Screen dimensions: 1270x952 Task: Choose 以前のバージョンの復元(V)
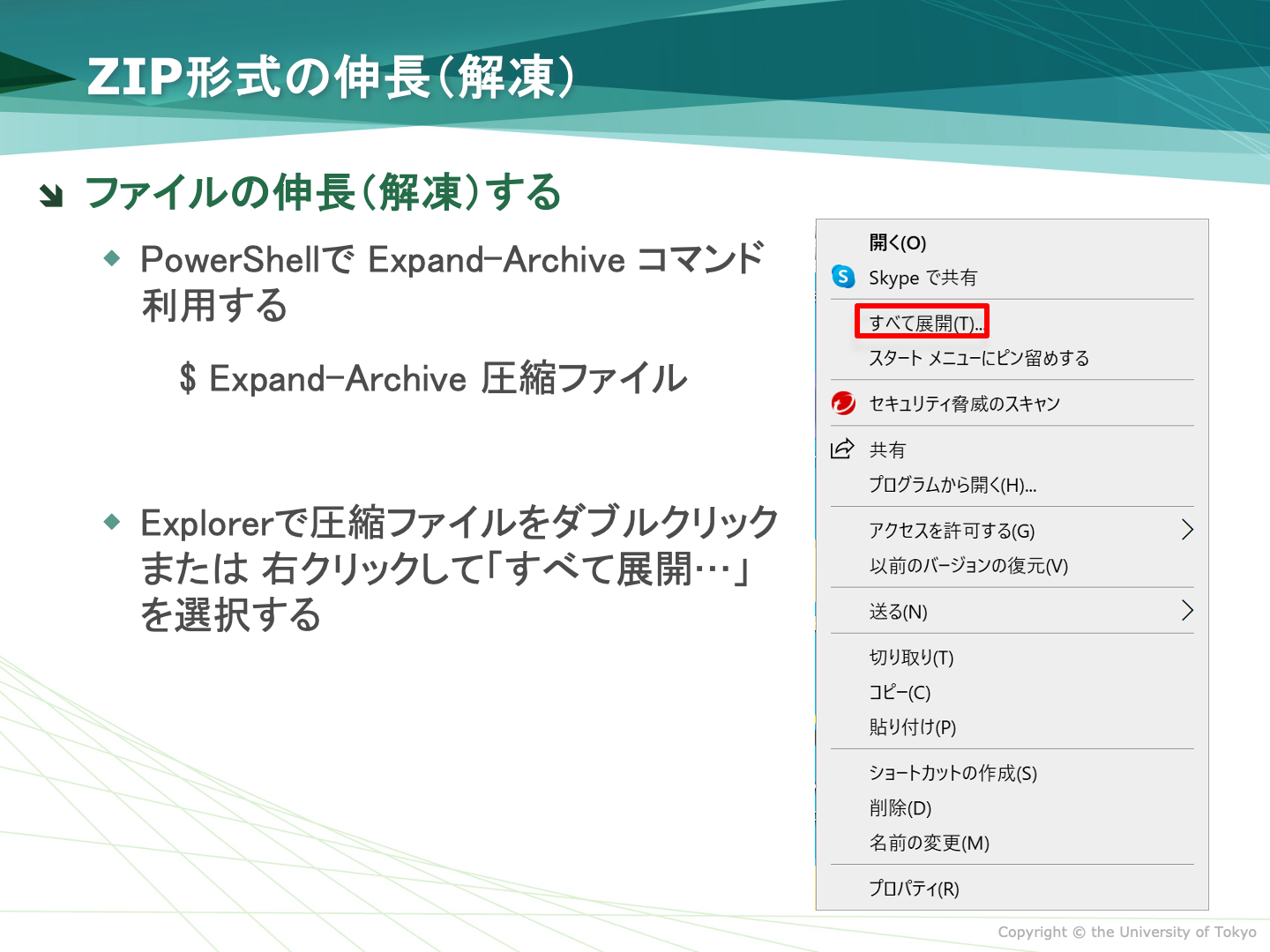click(x=968, y=566)
